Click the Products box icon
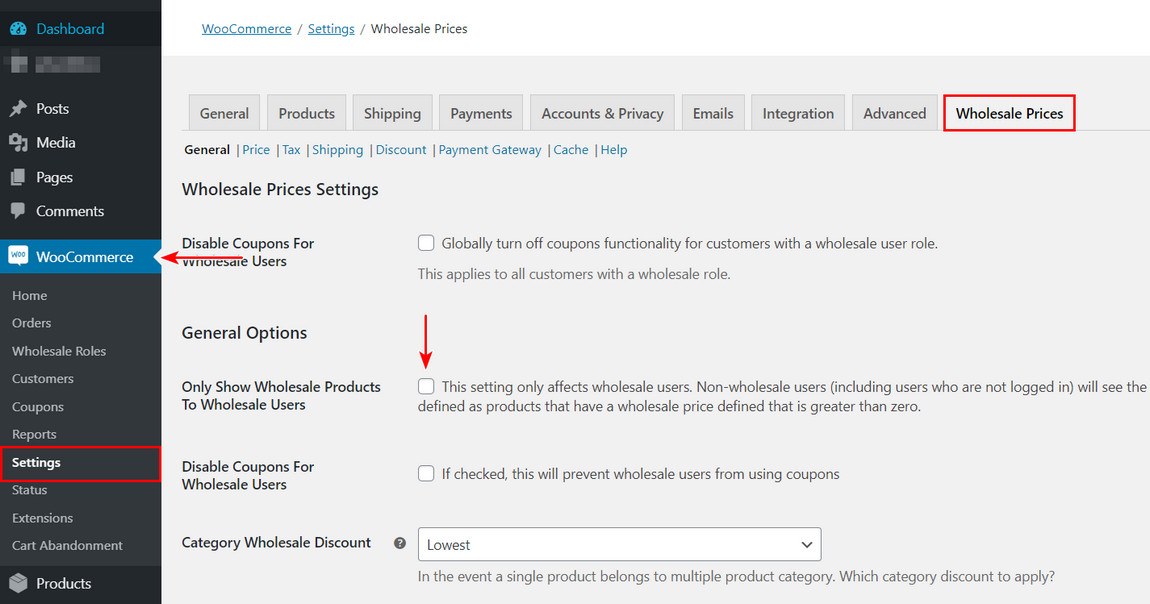Image resolution: width=1150 pixels, height=604 pixels. (18, 583)
